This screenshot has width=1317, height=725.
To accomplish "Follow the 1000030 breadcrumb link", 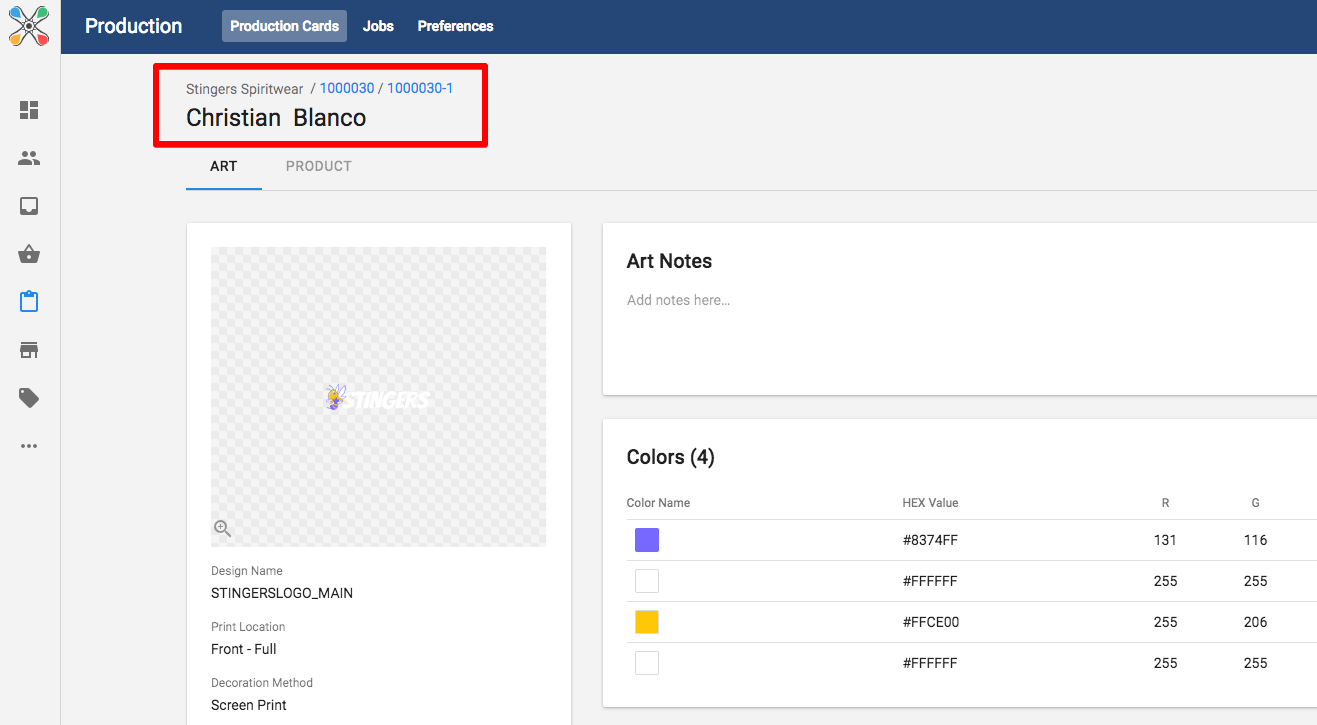I will click(x=346, y=88).
